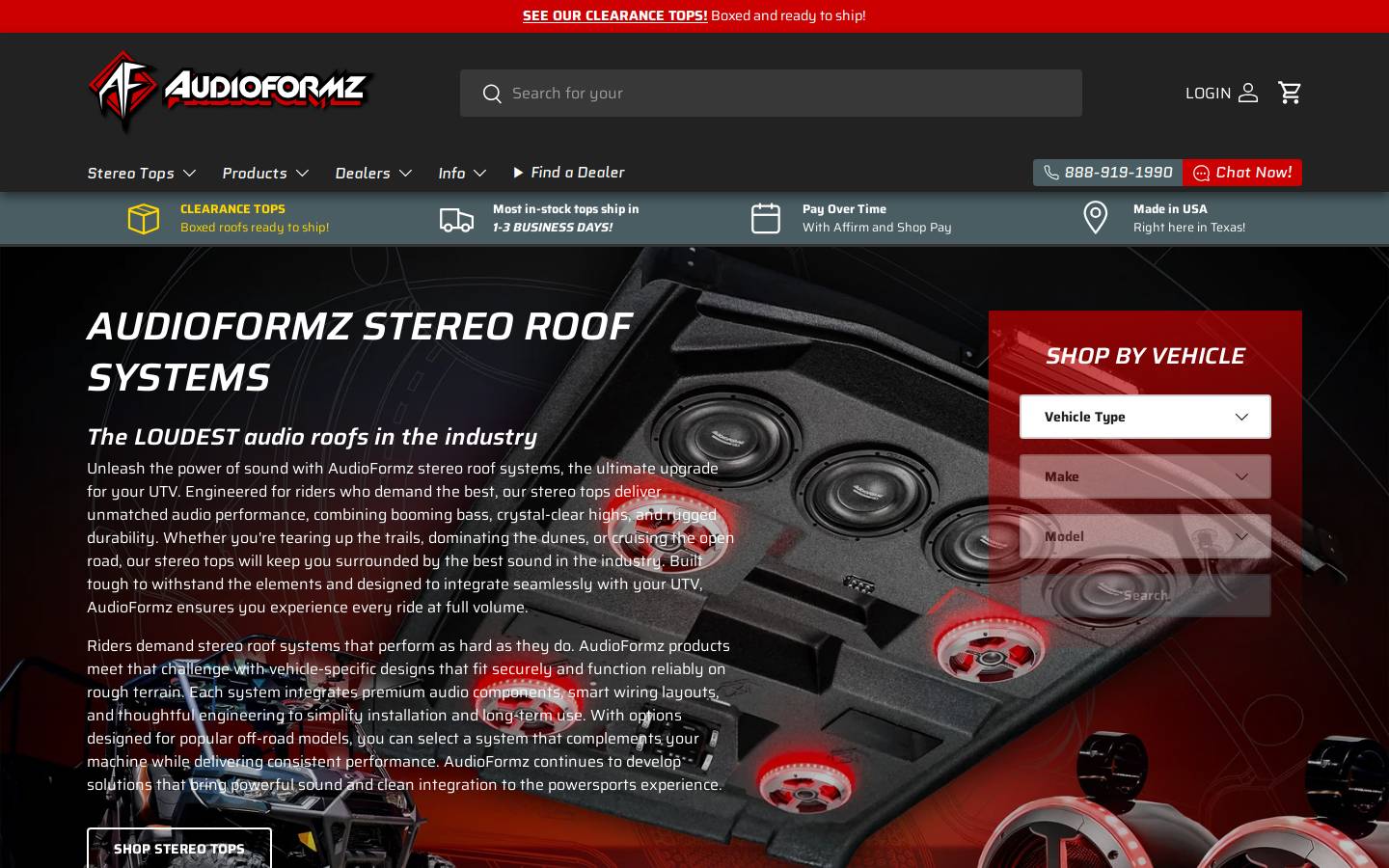Expand the Products menu
The width and height of the screenshot is (1389, 868).
[x=265, y=173]
